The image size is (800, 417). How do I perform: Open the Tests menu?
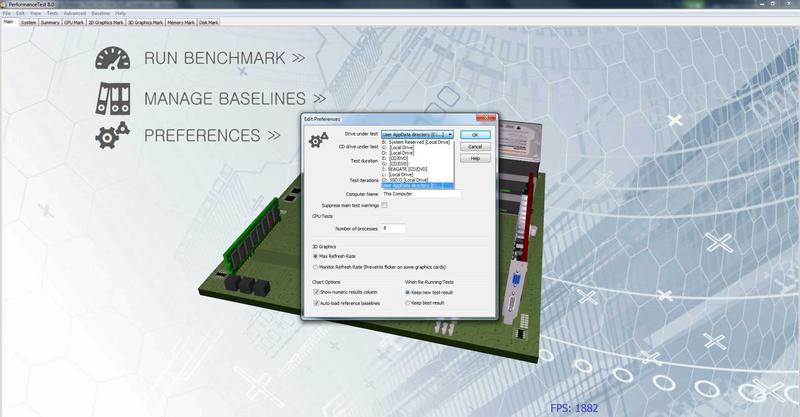[x=53, y=13]
